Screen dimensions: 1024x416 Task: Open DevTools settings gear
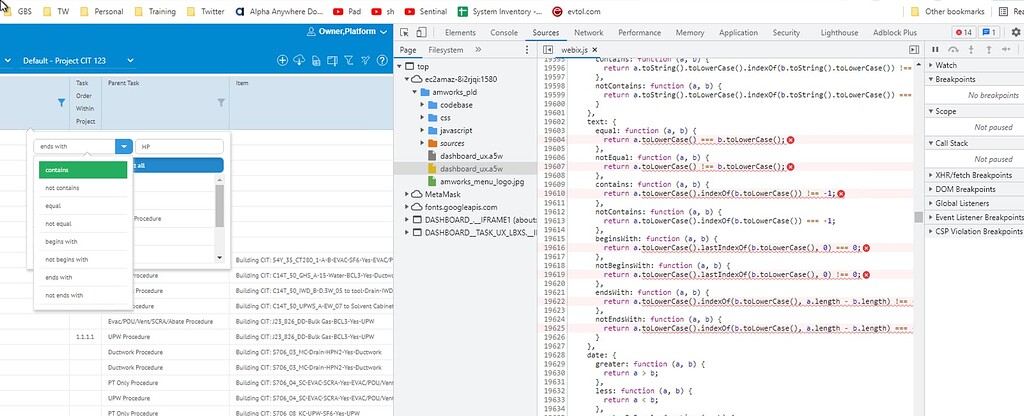point(1016,32)
